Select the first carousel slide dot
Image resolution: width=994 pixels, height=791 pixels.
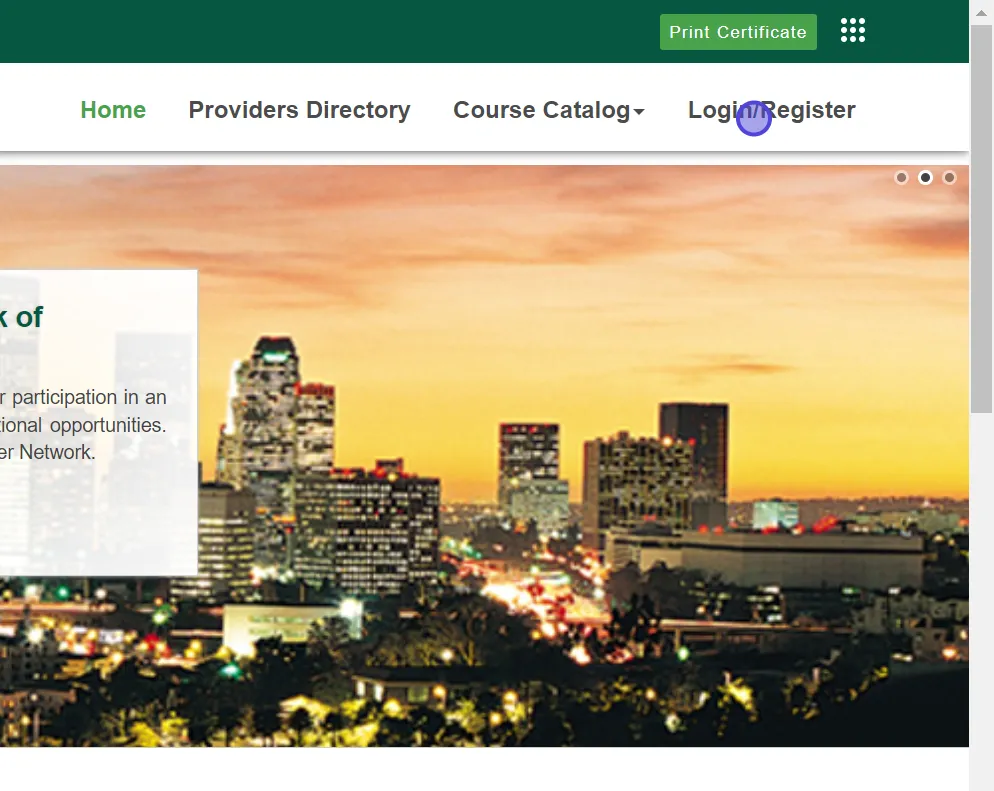coord(901,178)
